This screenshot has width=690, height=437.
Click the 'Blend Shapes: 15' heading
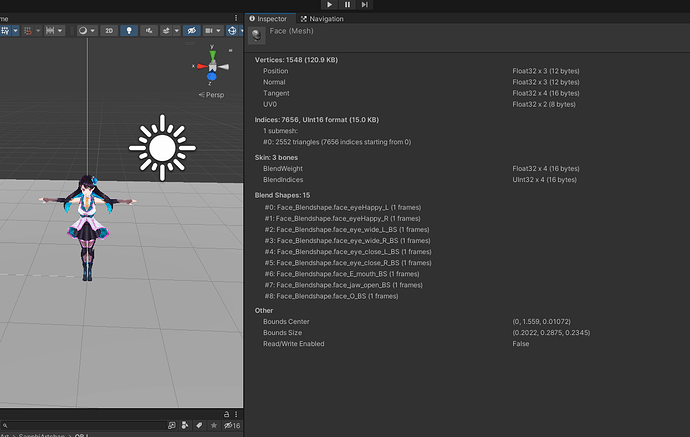[x=282, y=195]
